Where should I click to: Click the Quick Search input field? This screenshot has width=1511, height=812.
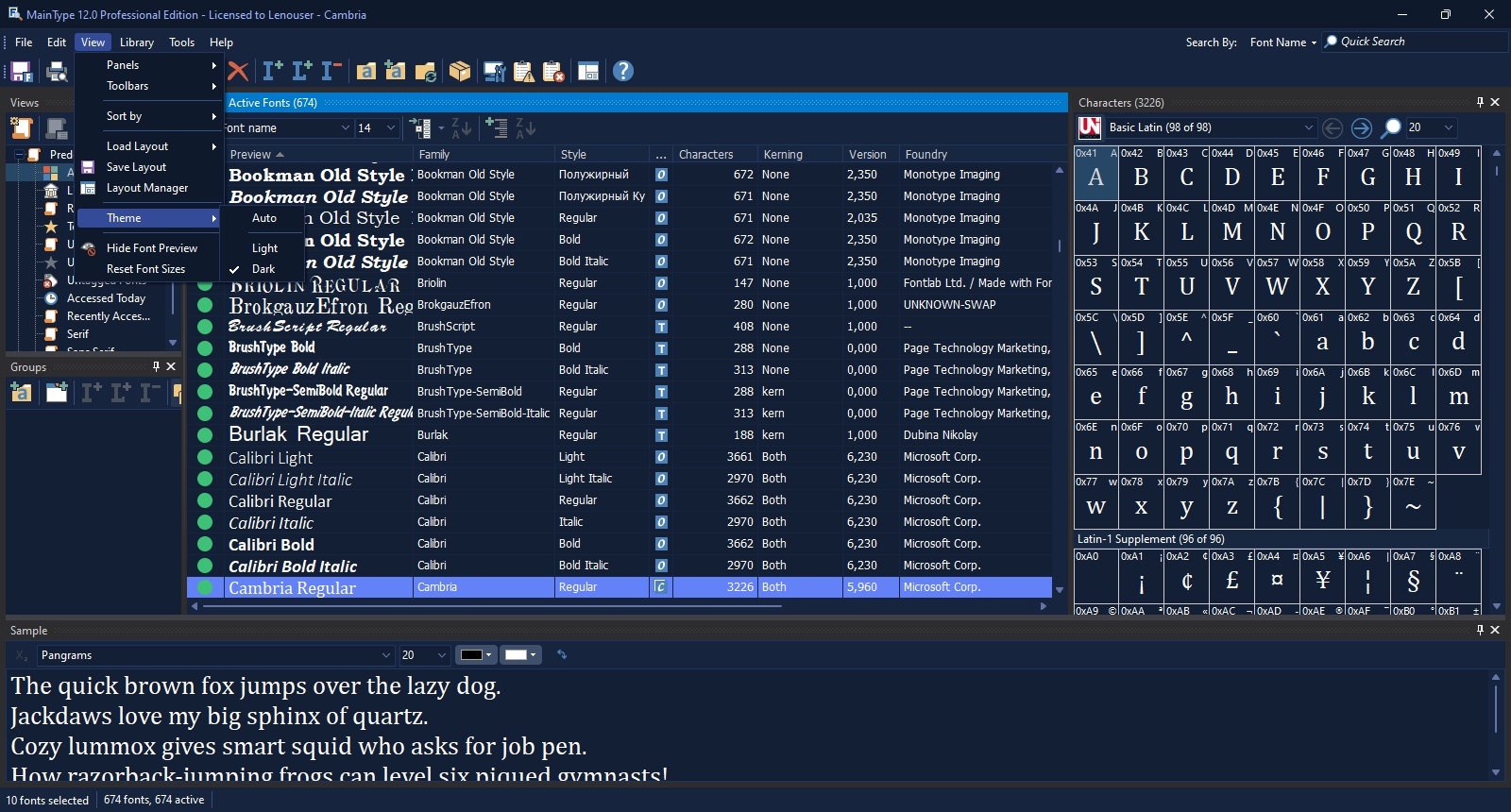(x=1415, y=42)
